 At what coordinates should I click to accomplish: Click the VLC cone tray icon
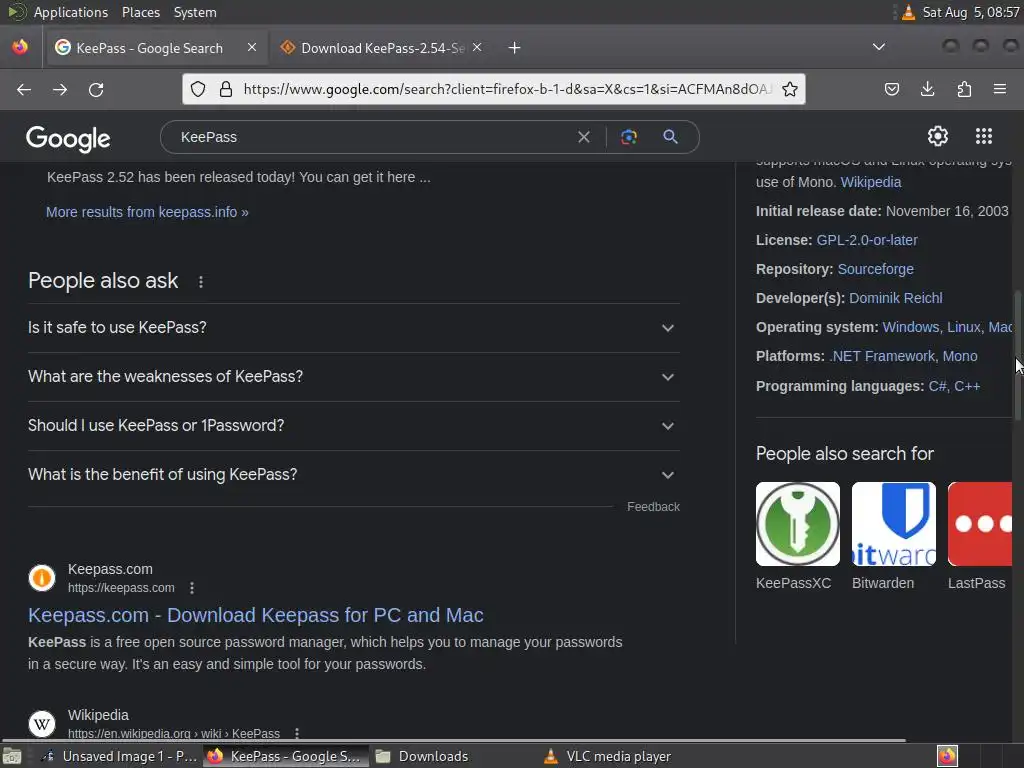[908, 12]
